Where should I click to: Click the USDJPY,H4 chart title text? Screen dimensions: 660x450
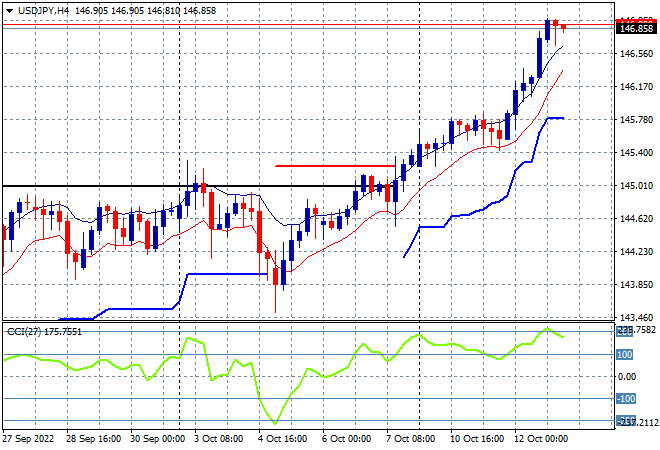(x=43, y=11)
